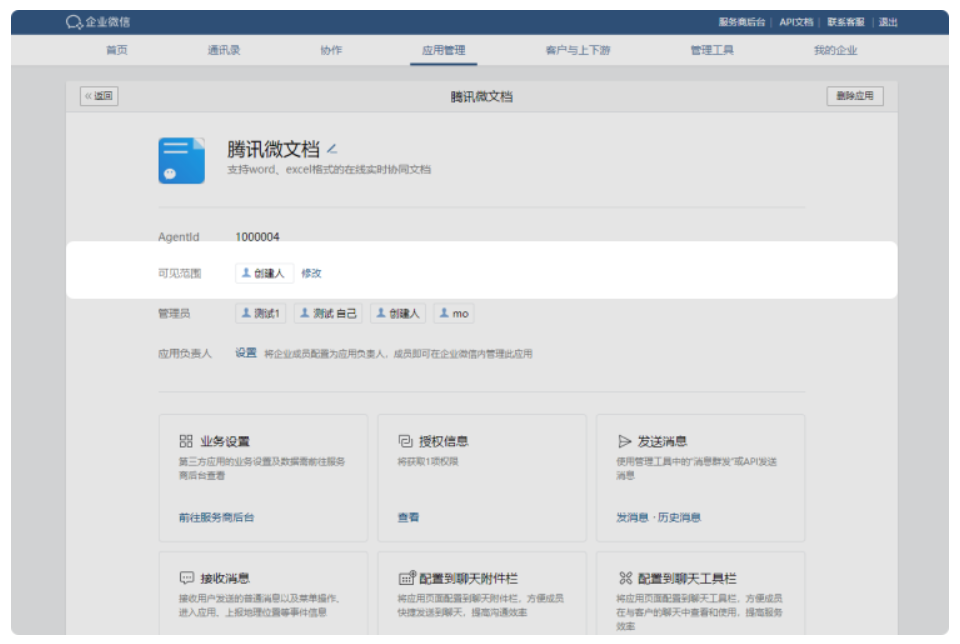Click the AgentId value 1000004

(x=257, y=237)
